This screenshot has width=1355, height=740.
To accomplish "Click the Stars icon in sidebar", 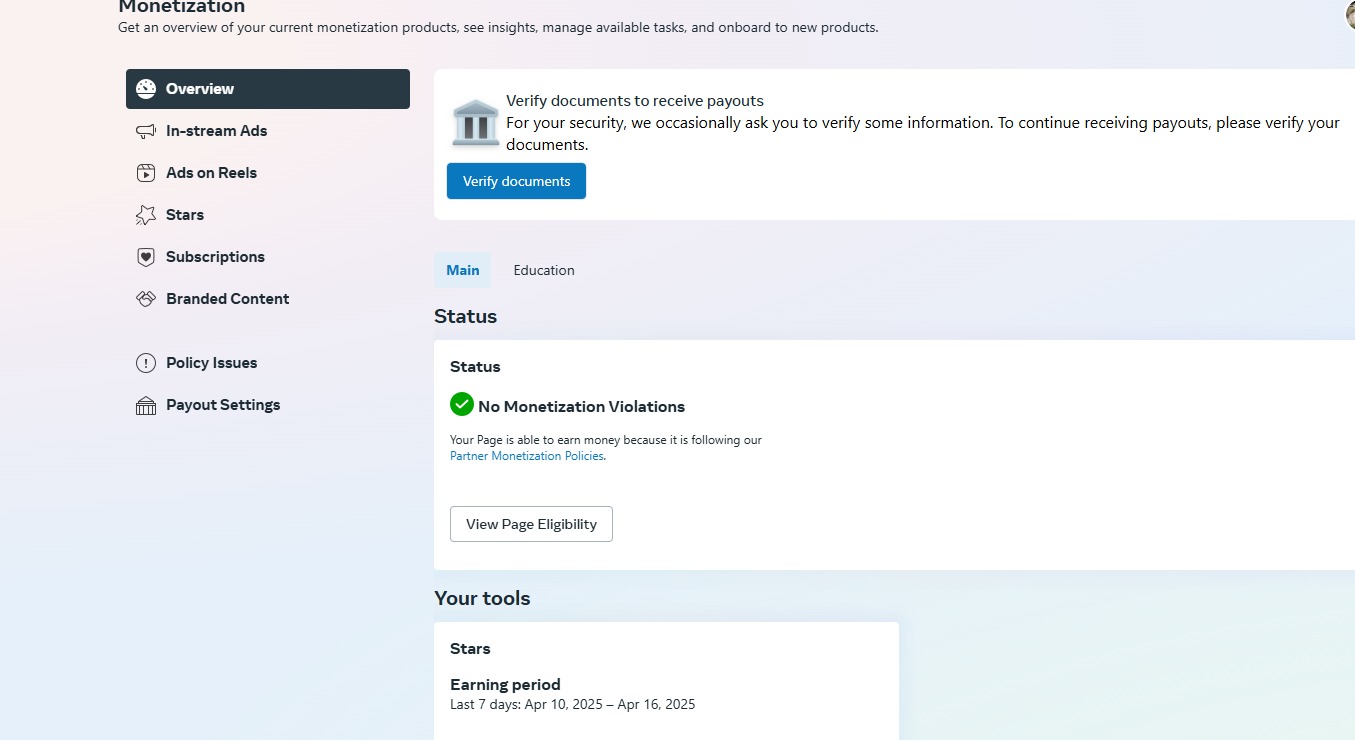I will tap(146, 215).
